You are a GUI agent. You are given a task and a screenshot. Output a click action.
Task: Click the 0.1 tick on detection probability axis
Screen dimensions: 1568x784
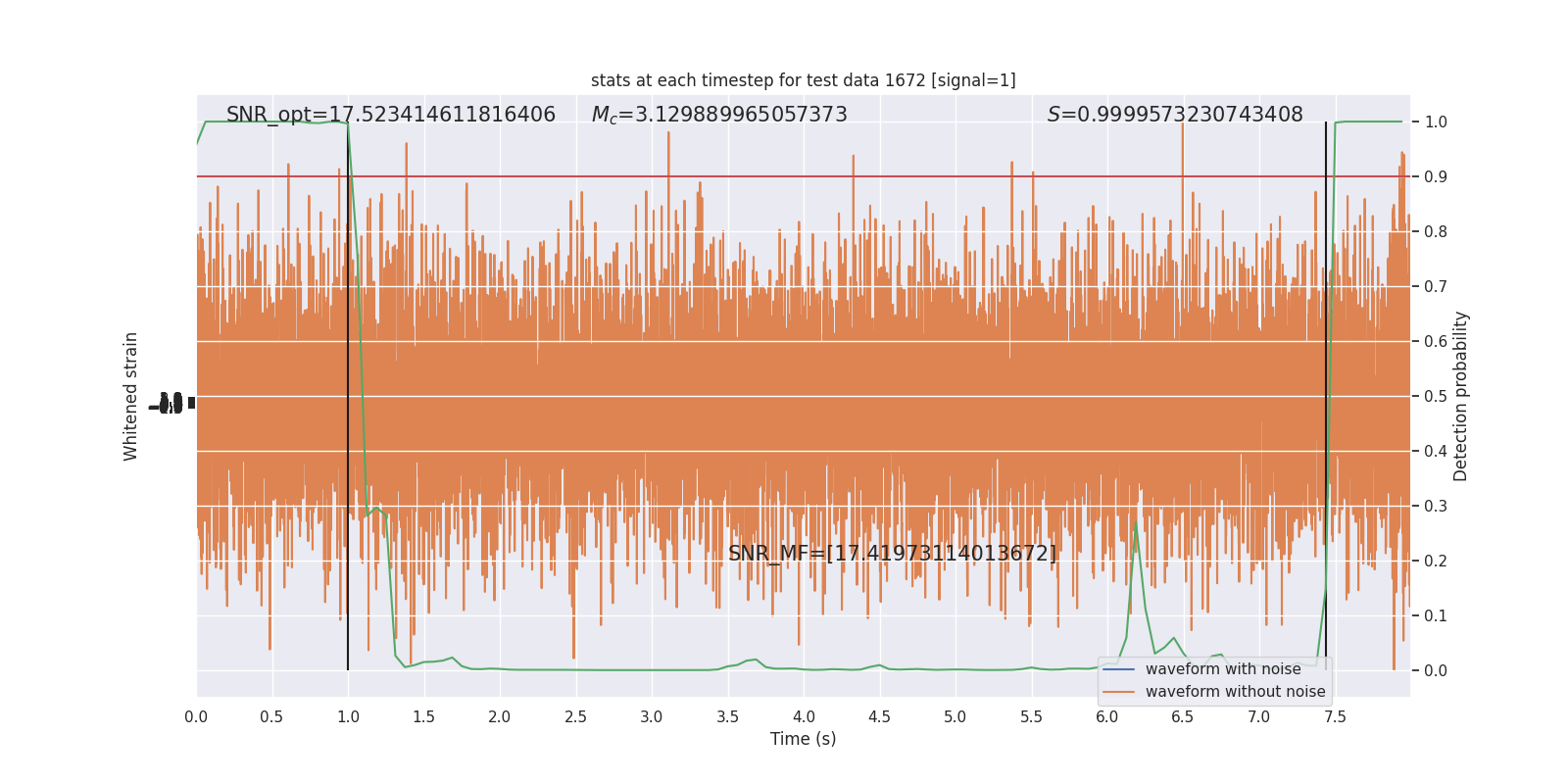(1436, 615)
